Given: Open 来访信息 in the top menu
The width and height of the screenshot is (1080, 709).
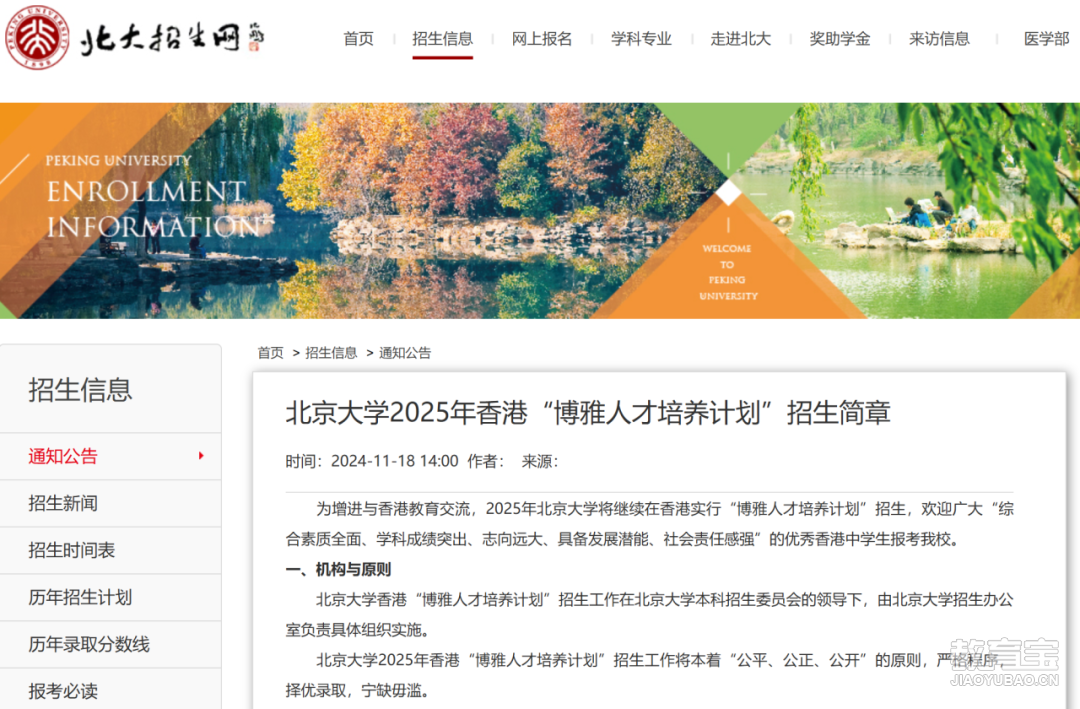Looking at the screenshot, I should pyautogui.click(x=939, y=39).
